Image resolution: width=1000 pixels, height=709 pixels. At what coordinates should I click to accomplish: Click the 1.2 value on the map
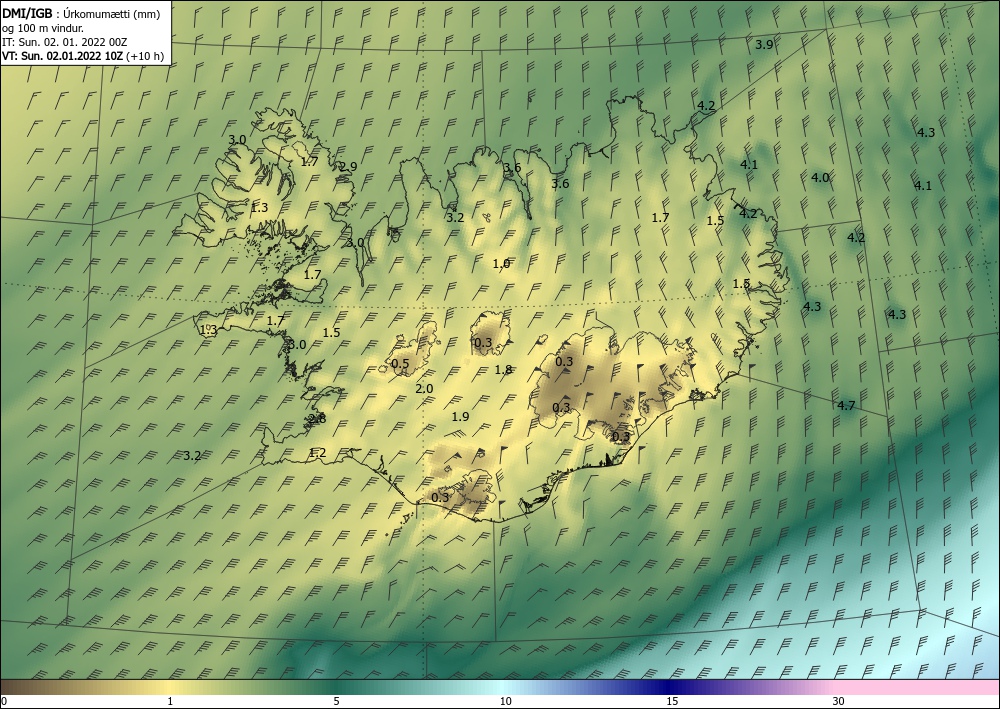click(x=317, y=453)
